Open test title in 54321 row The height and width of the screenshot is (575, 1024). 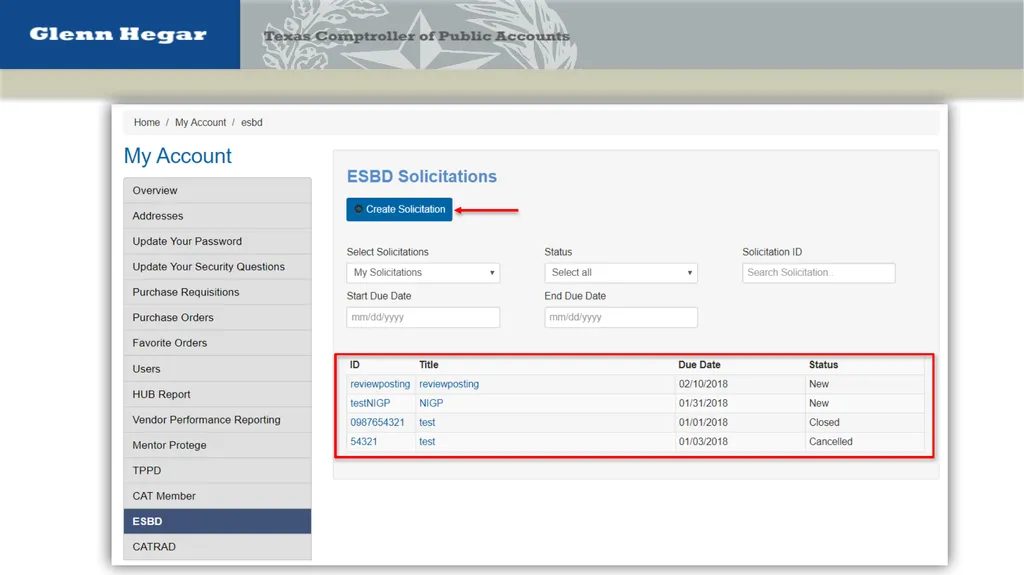point(427,442)
